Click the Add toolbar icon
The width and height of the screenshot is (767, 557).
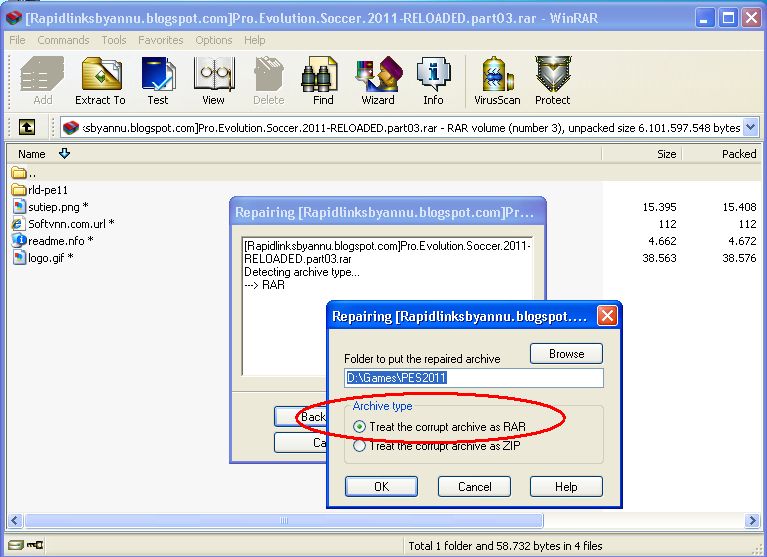(43, 80)
